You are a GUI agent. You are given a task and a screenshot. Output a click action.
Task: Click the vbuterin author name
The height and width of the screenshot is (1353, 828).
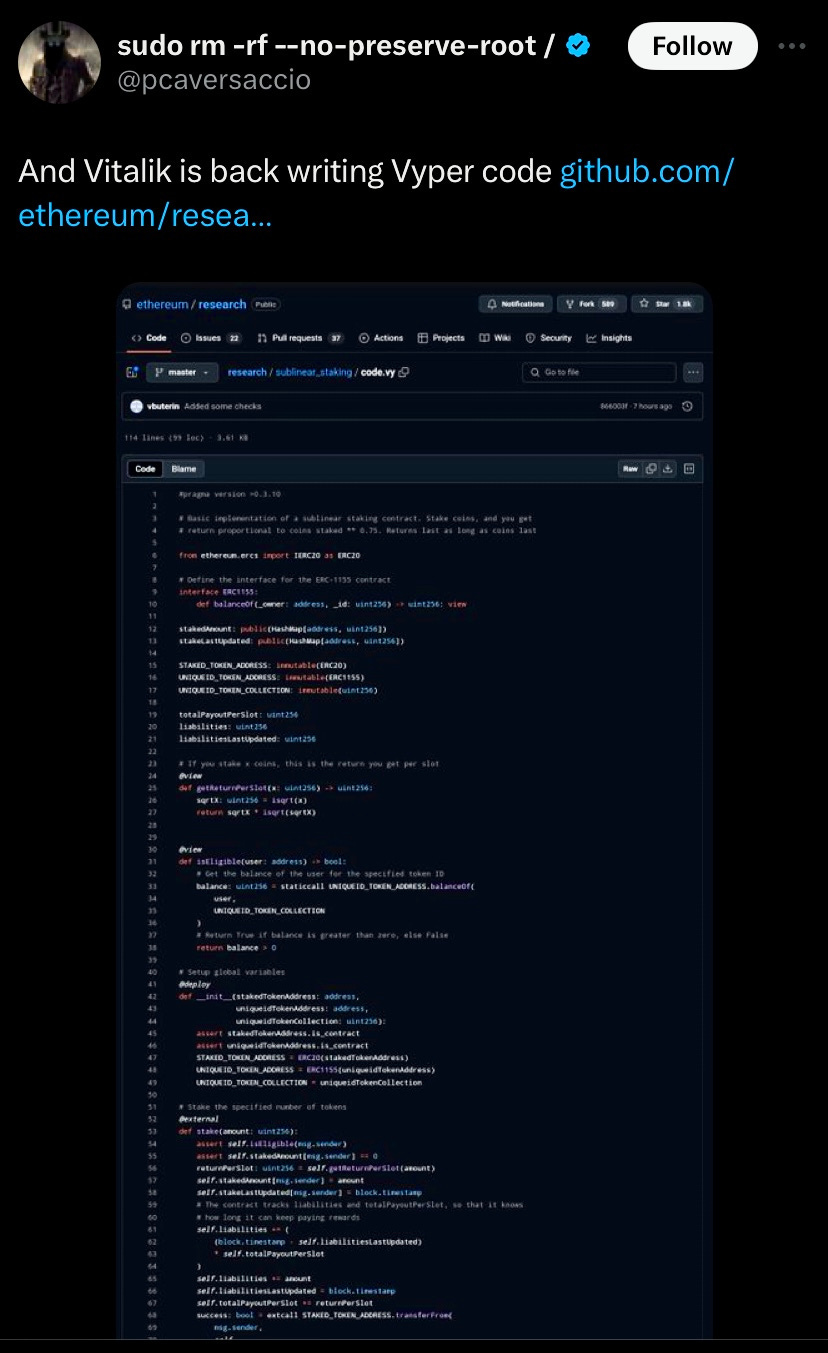[162, 406]
